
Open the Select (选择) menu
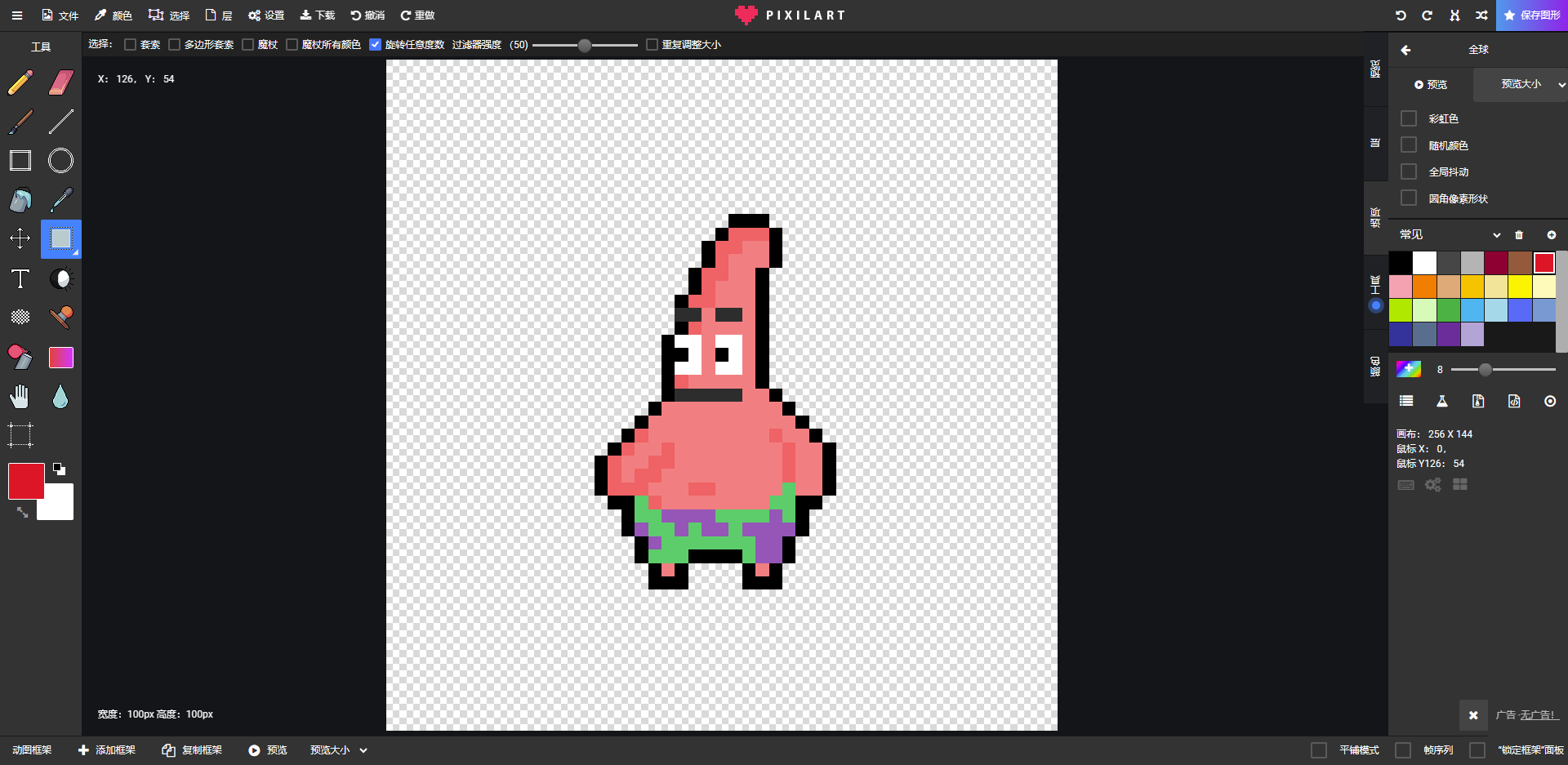pyautogui.click(x=169, y=16)
